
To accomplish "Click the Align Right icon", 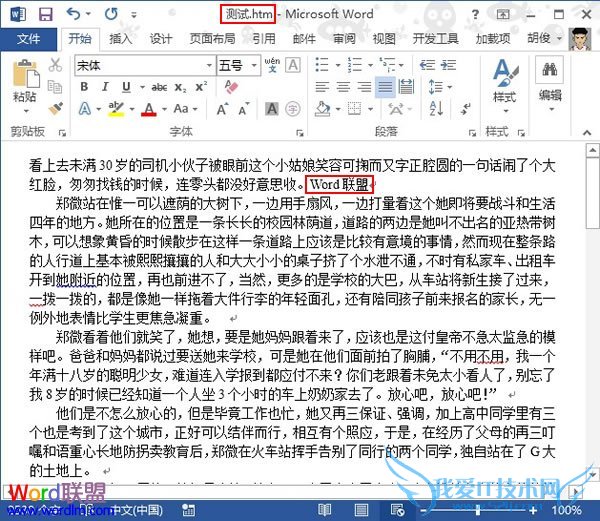I will pyautogui.click(x=364, y=87).
